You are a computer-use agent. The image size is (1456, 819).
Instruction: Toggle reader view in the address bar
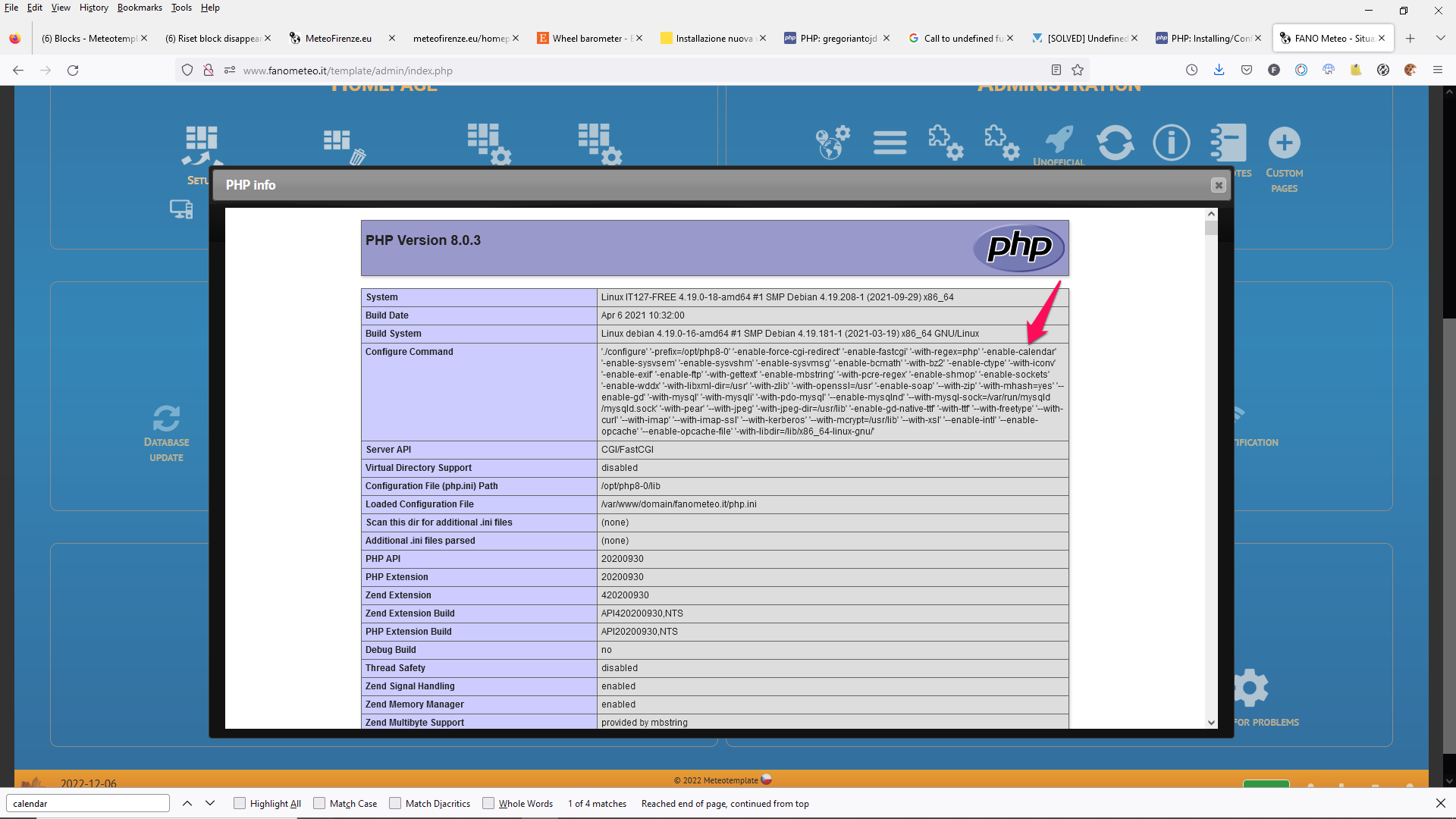[1056, 71]
